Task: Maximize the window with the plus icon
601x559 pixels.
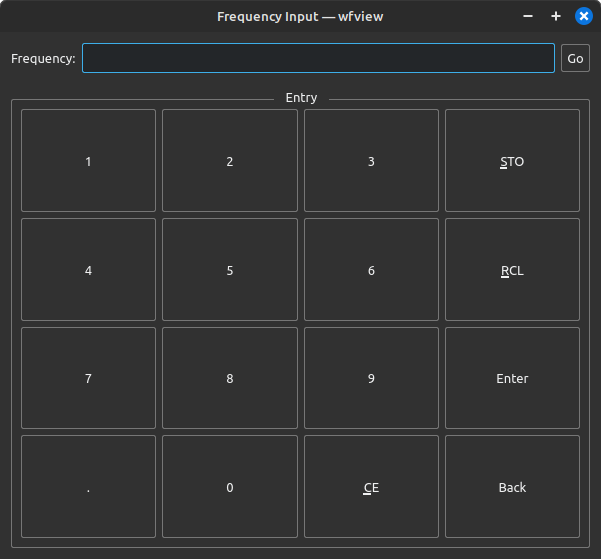Action: click(x=556, y=16)
